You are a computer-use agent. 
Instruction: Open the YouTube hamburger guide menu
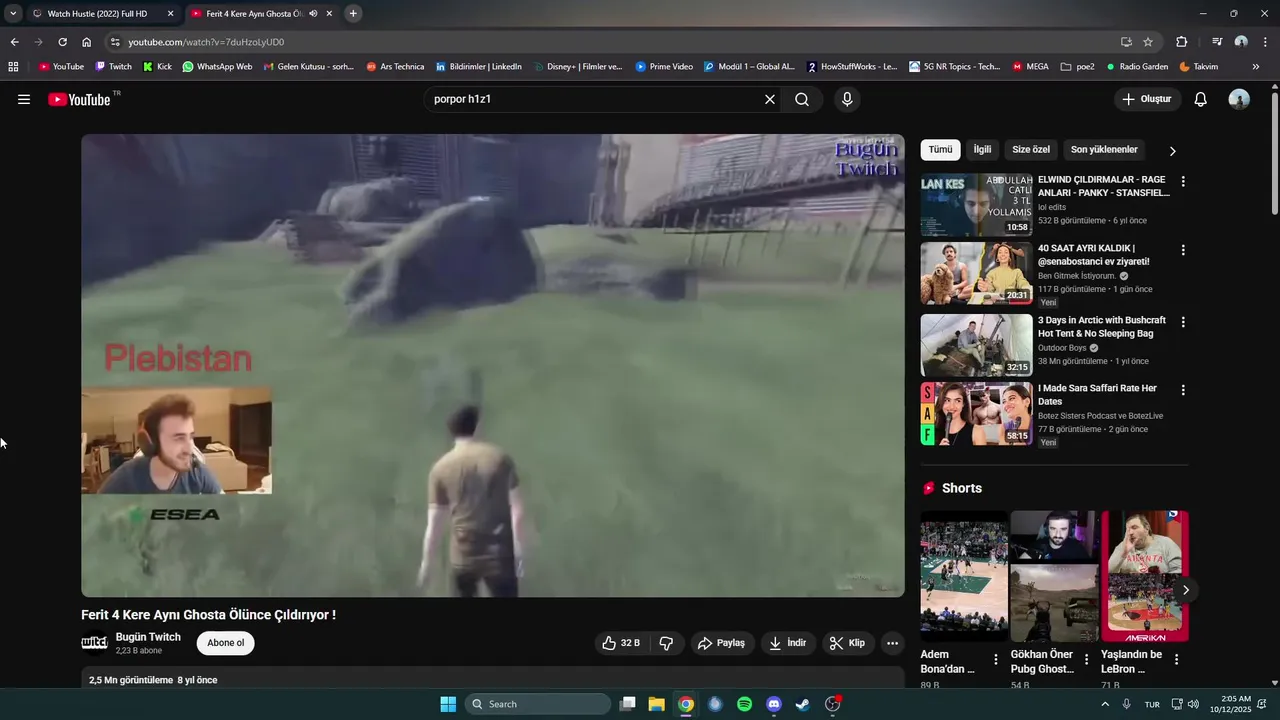click(x=24, y=99)
